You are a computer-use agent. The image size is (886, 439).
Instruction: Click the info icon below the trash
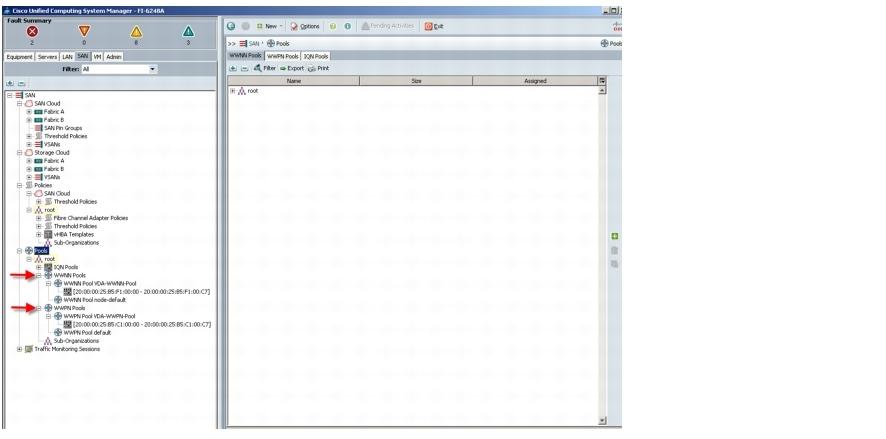tap(615, 264)
